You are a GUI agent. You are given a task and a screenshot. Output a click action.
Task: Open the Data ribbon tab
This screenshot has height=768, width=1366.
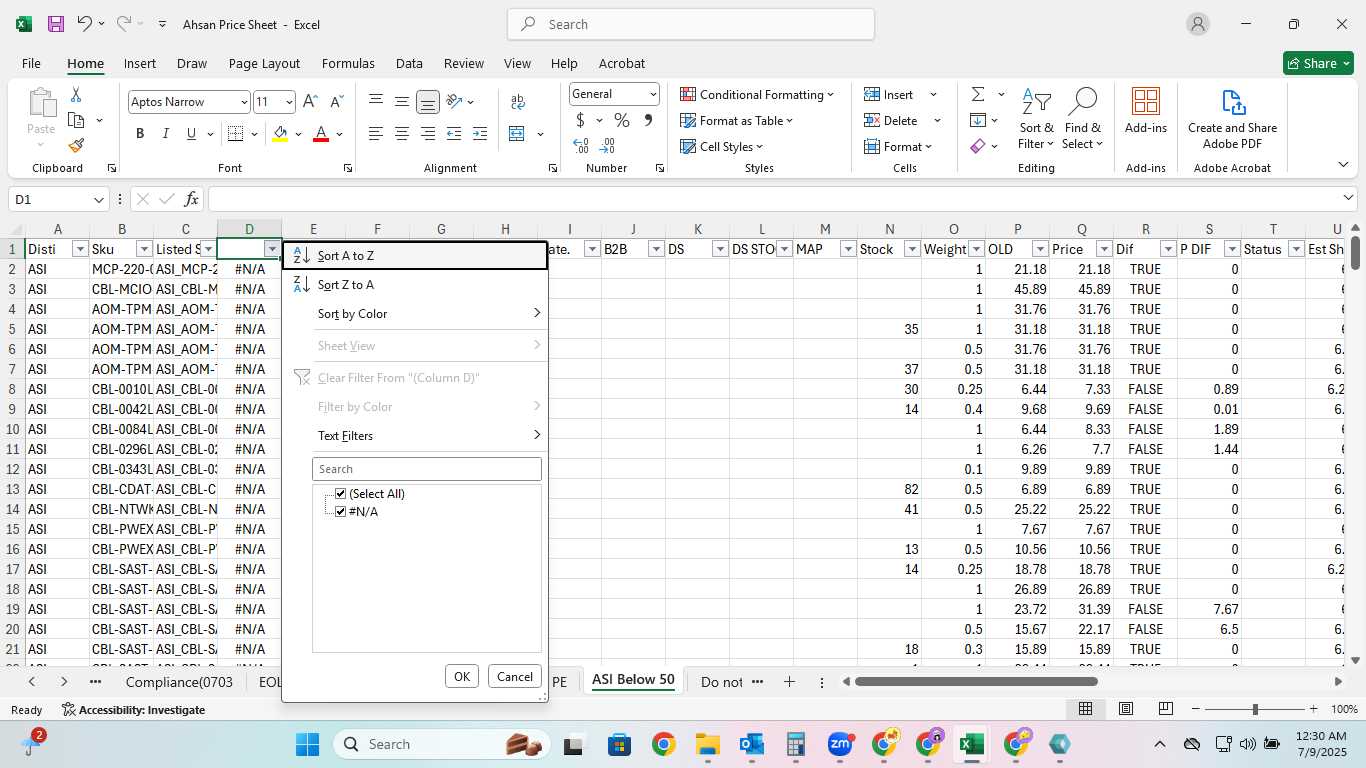click(409, 63)
